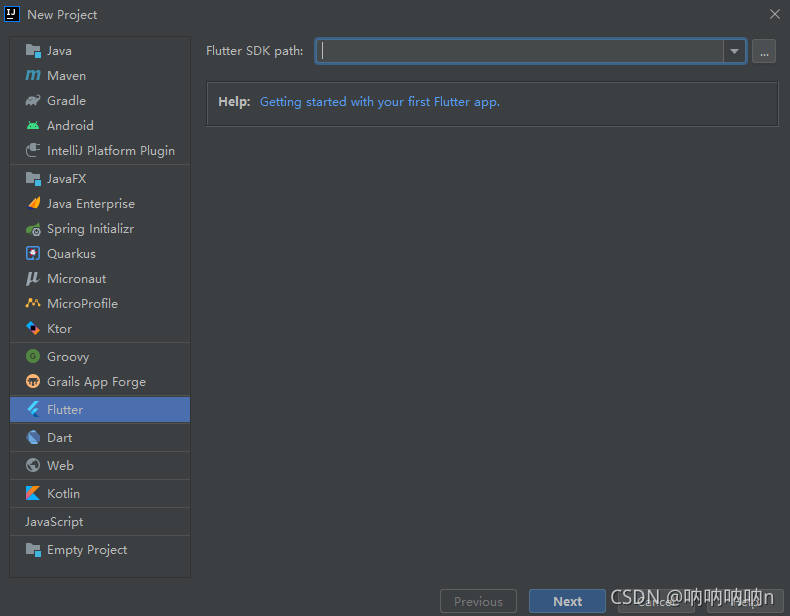Viewport: 790px width, 616px height.
Task: Select the JavaFX folder icon
Action: click(33, 179)
